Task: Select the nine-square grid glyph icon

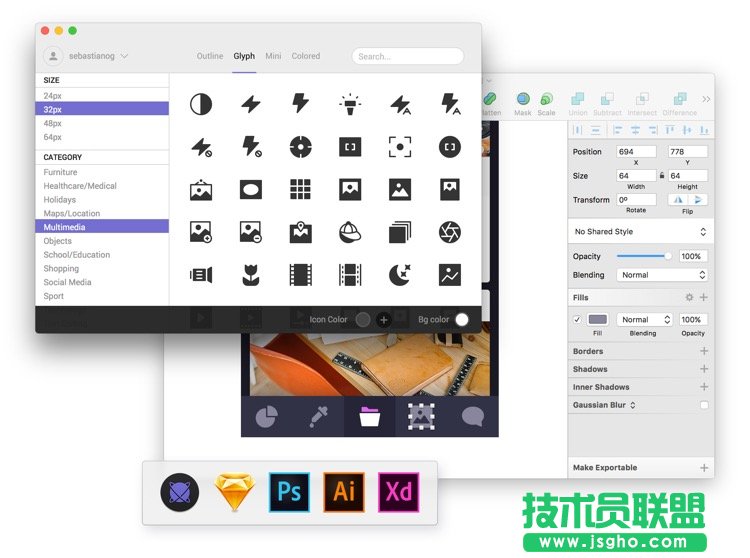Action: point(300,189)
